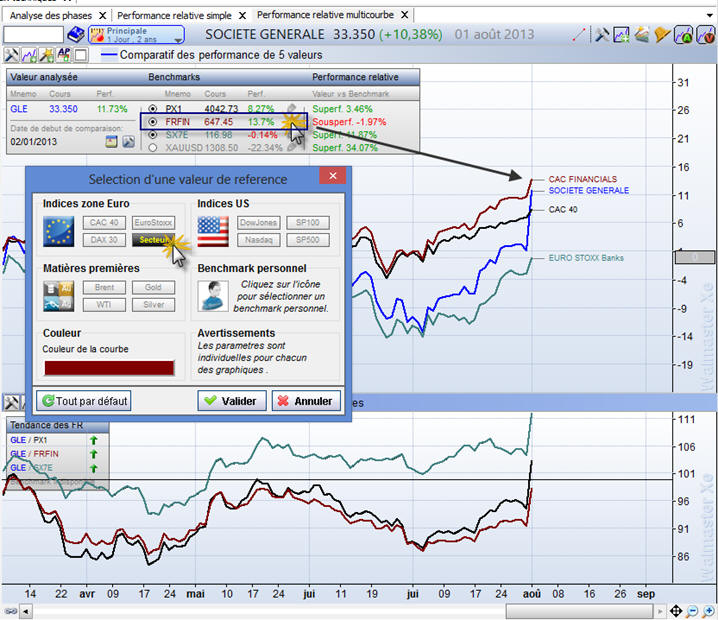Screen dimensions: 718x620
Task: Open the tab list dropdown arrow
Action: [x=709, y=15]
